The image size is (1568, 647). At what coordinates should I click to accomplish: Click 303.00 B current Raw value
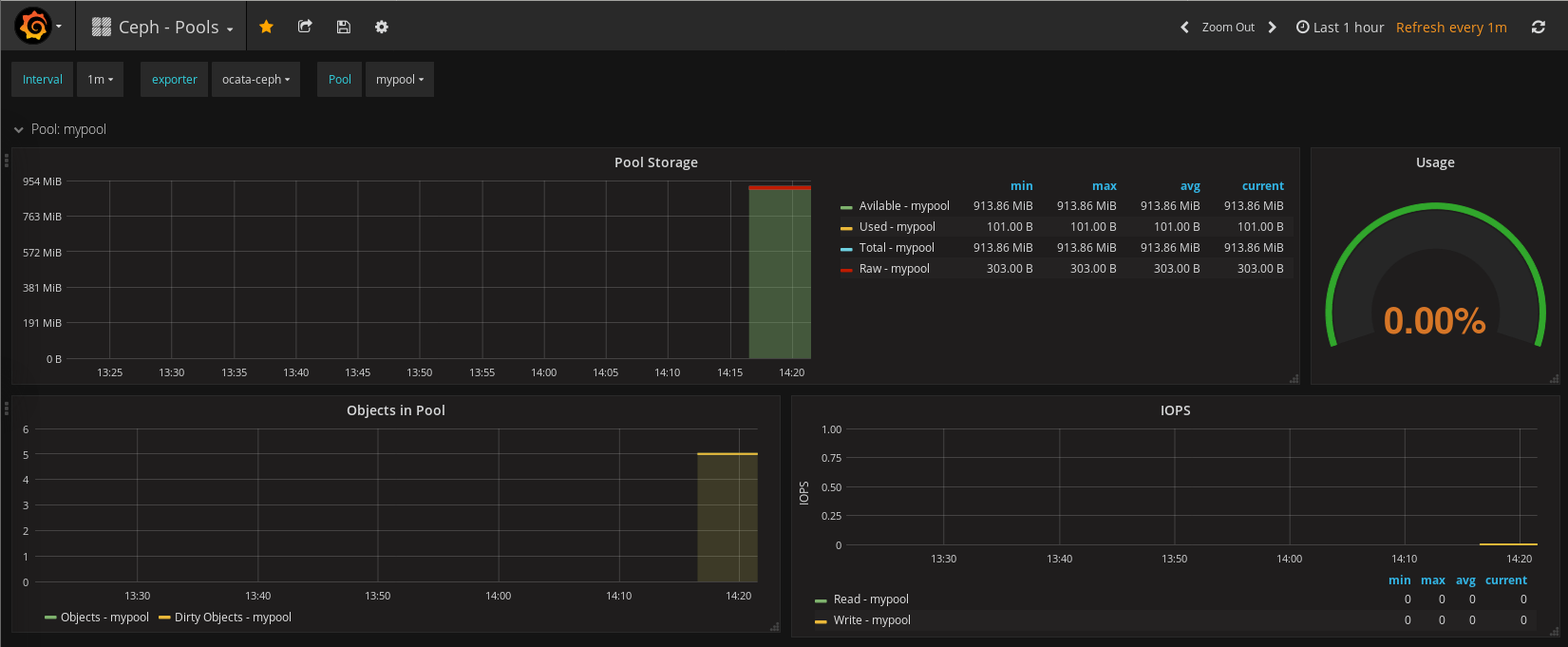[1260, 269]
